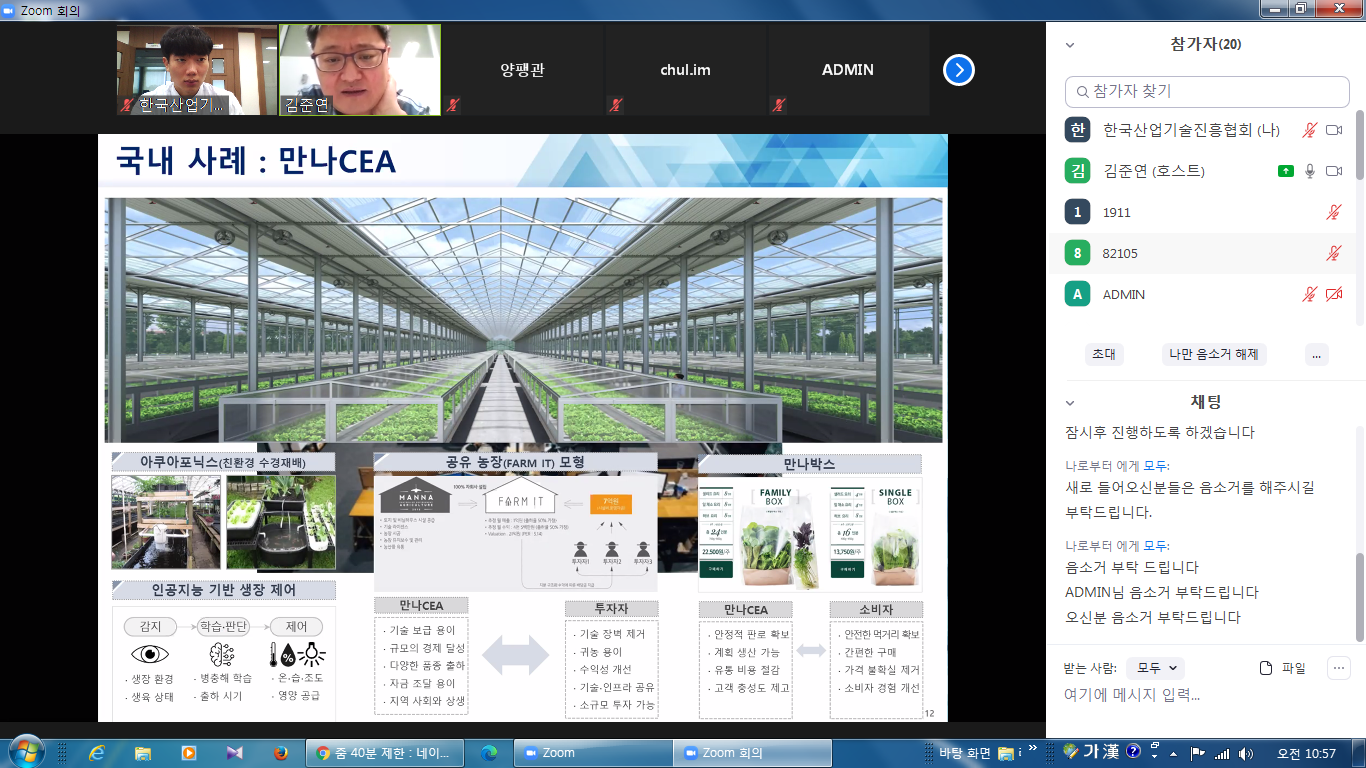This screenshot has height=768, width=1366.
Task: Open the media player taskbar icon
Action: pyautogui.click(x=189, y=752)
